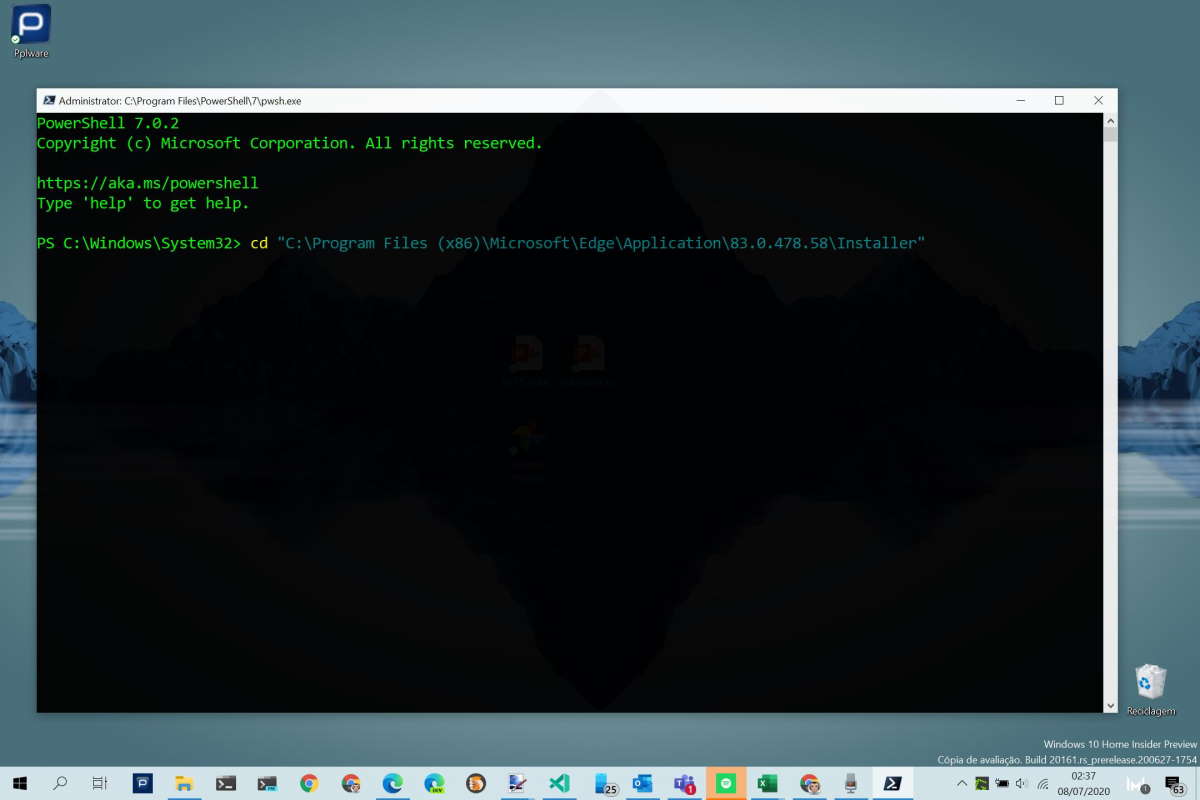Image resolution: width=1200 pixels, height=800 pixels.
Task: Launch Visual Studio Code from taskbar
Action: click(559, 783)
